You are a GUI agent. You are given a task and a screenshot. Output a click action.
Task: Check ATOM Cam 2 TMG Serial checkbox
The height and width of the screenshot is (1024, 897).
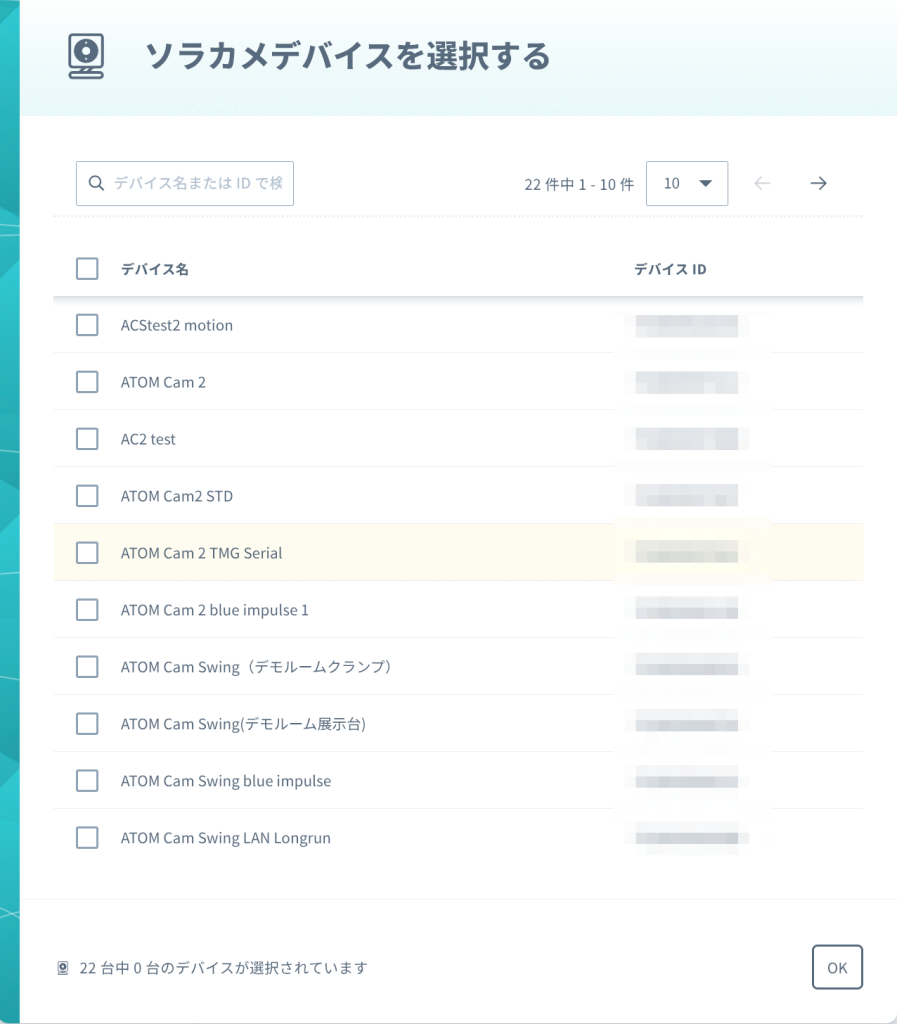[87, 553]
